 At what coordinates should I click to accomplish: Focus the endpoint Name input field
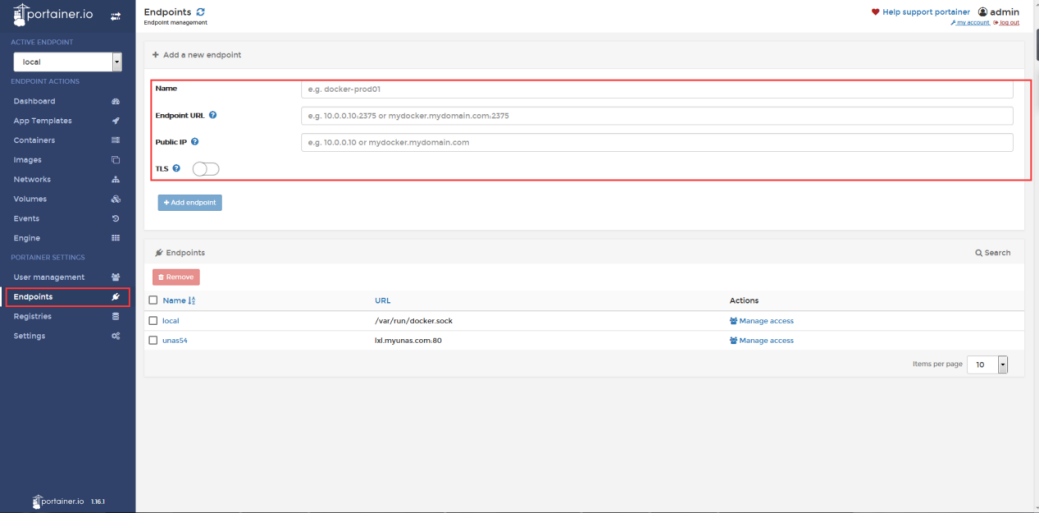coord(657,89)
